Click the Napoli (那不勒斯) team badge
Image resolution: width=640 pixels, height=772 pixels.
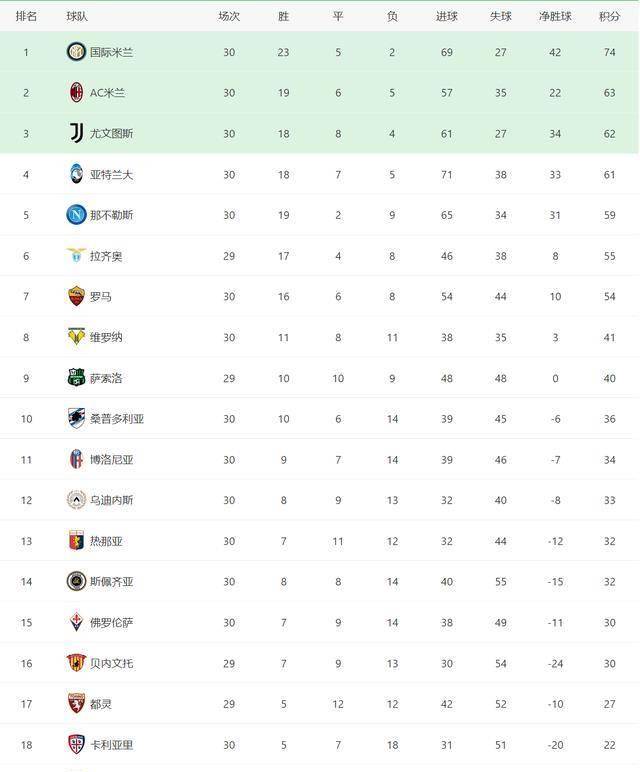[76, 215]
